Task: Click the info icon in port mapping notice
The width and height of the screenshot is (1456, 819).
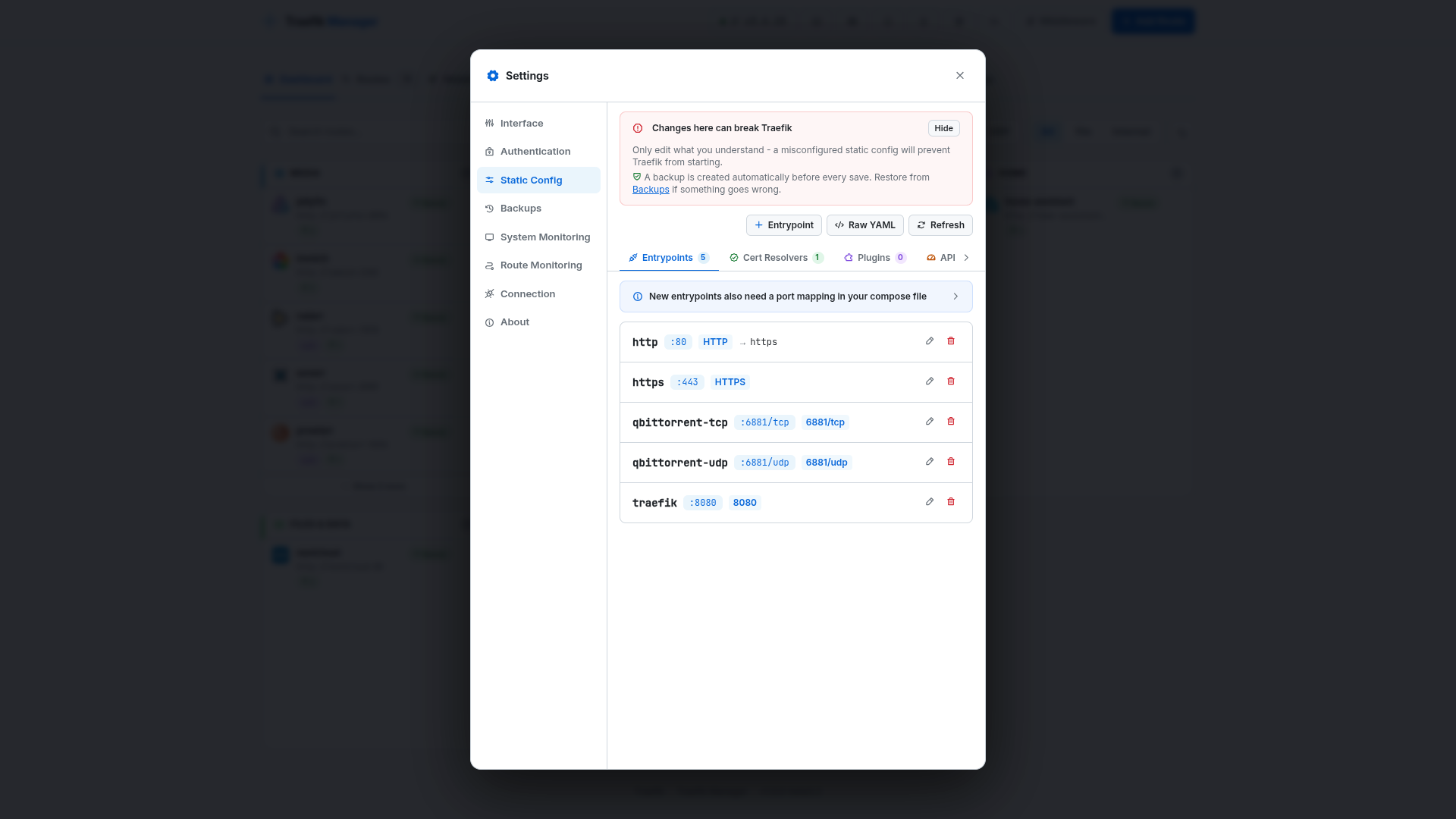Action: click(638, 297)
